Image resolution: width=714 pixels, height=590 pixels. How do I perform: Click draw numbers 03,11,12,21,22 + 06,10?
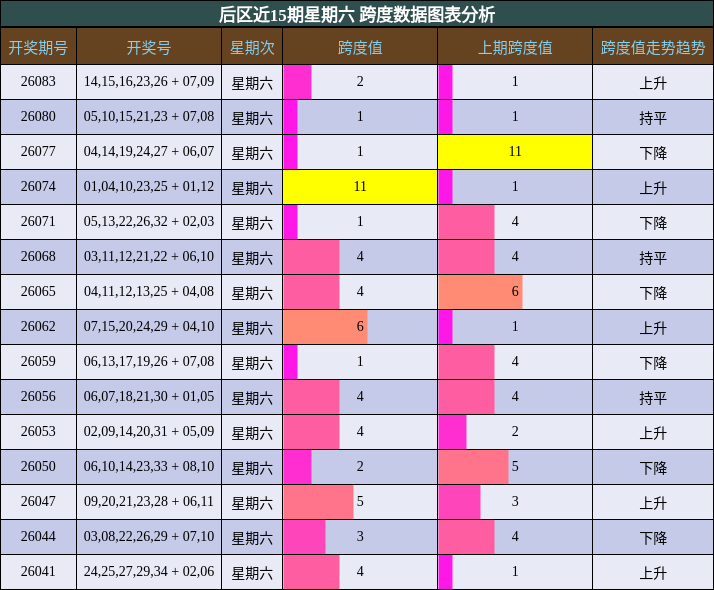tap(149, 257)
